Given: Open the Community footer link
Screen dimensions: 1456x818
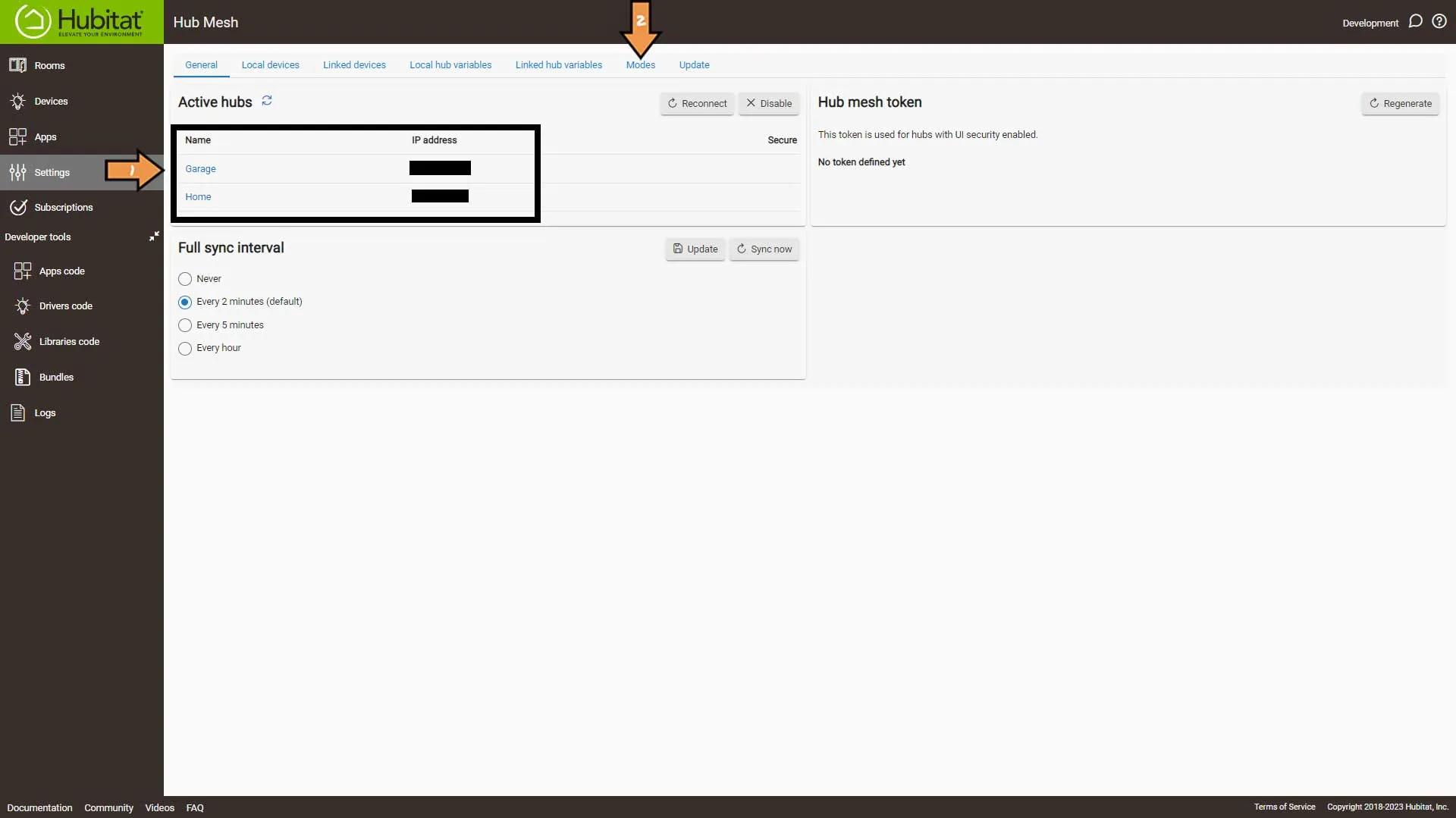Looking at the screenshot, I should [108, 807].
